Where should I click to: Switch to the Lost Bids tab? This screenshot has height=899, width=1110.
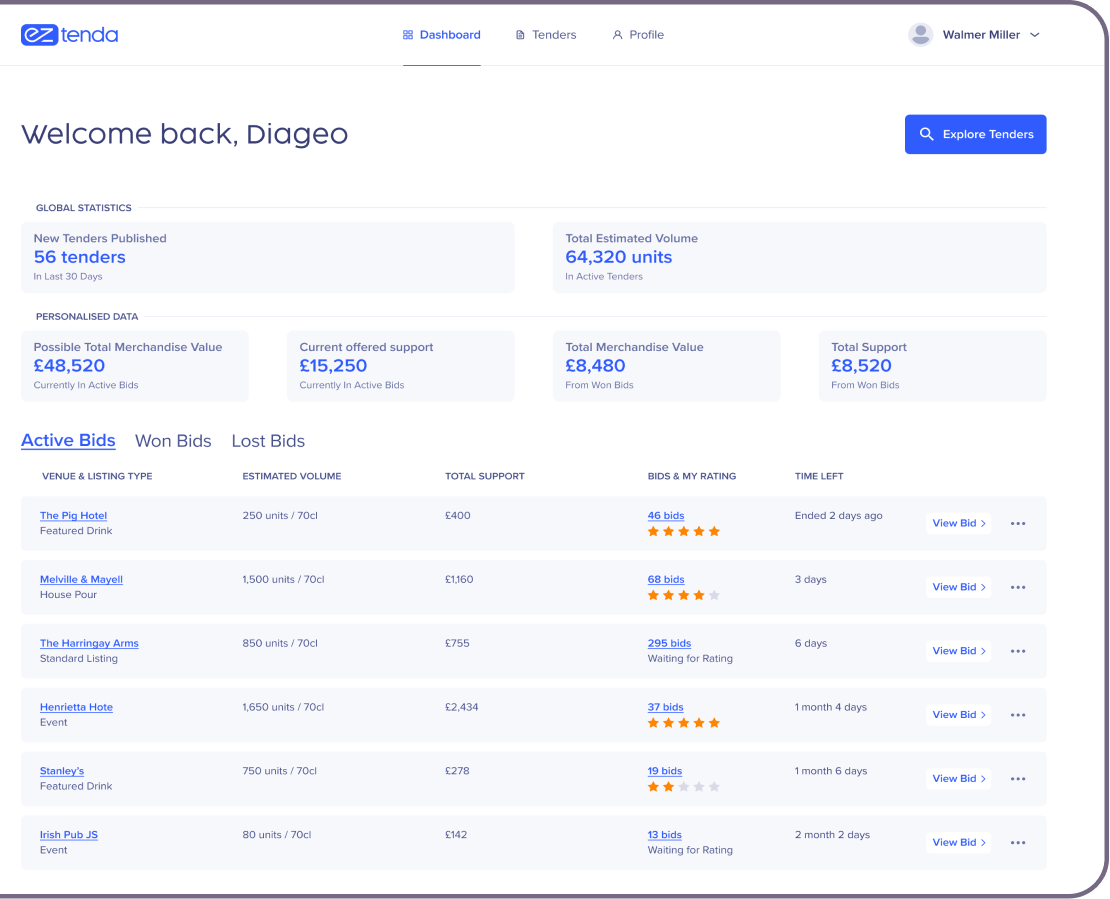268,441
